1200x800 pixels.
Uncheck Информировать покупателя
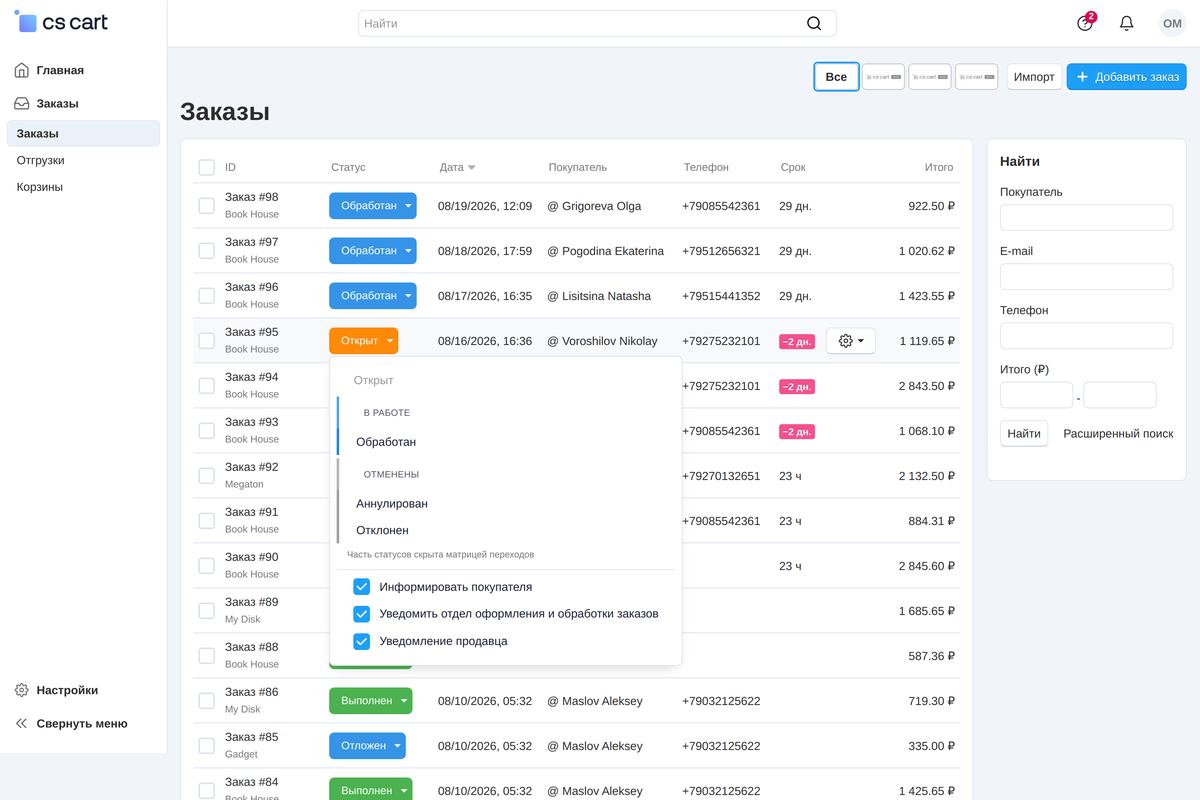pyautogui.click(x=362, y=587)
